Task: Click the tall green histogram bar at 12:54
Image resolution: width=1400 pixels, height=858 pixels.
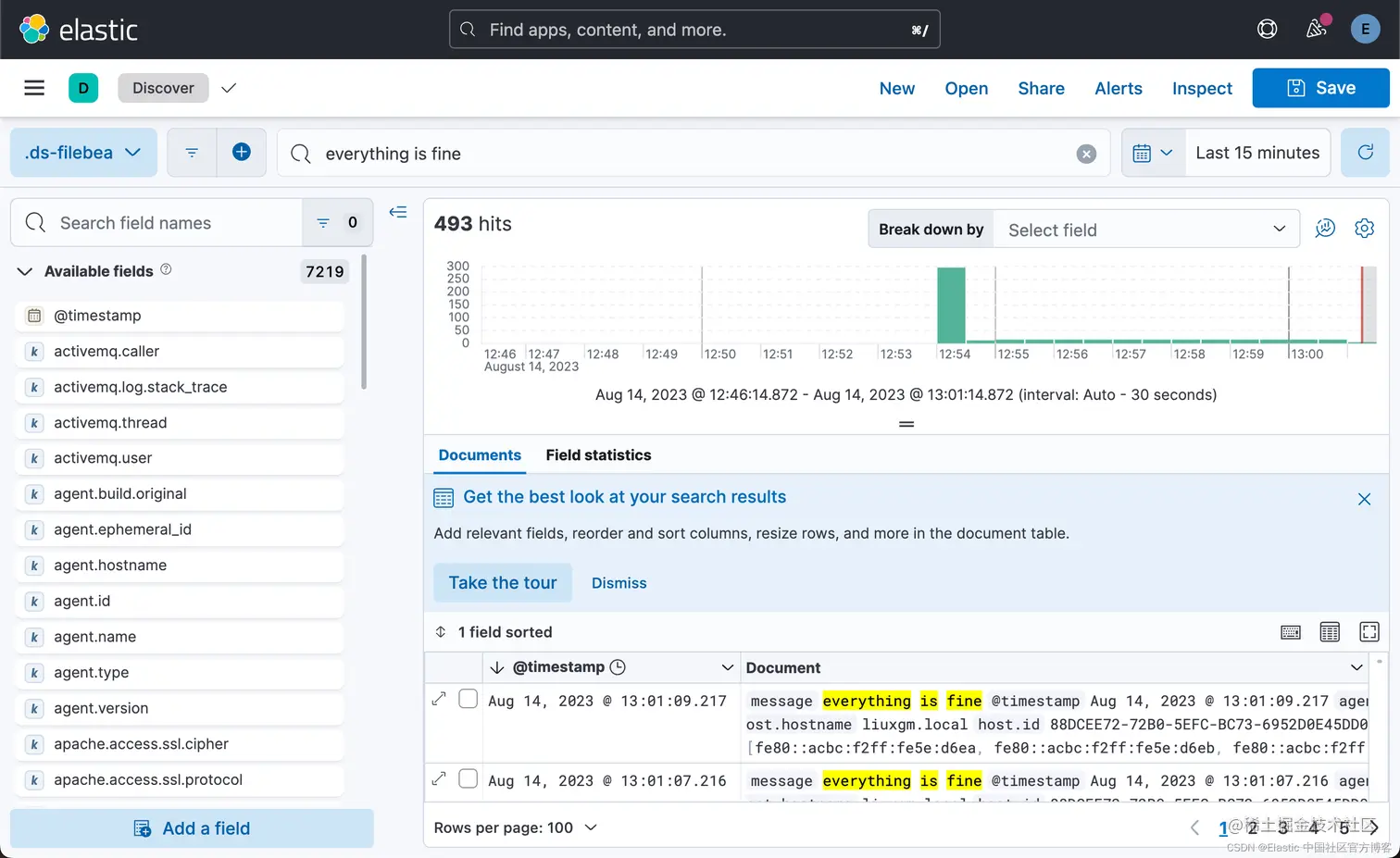Action: [x=951, y=305]
